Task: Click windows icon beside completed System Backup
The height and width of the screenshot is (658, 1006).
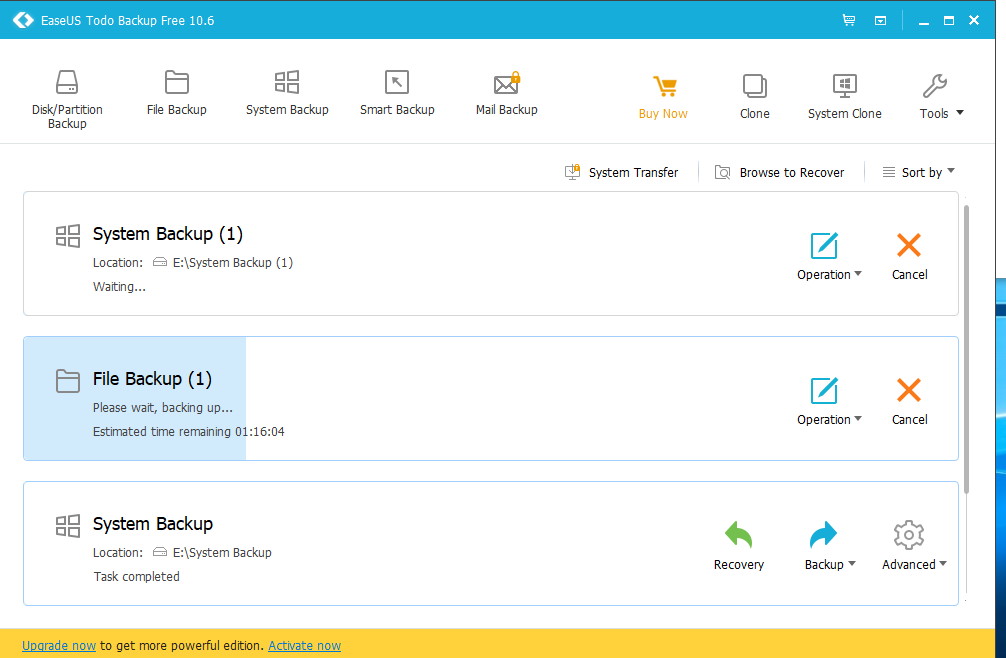Action: click(68, 525)
